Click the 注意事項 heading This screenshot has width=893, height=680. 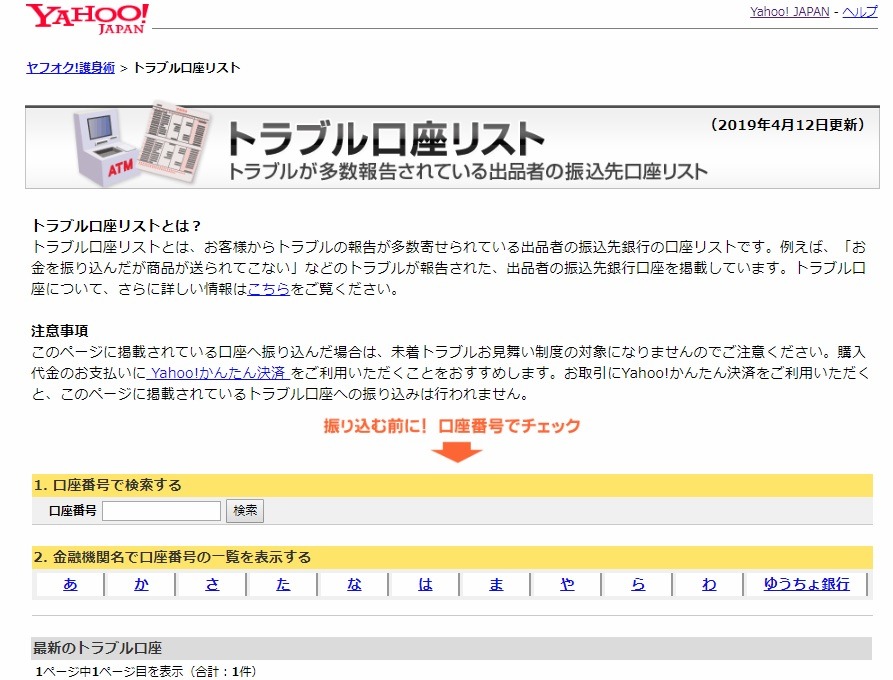coord(60,331)
